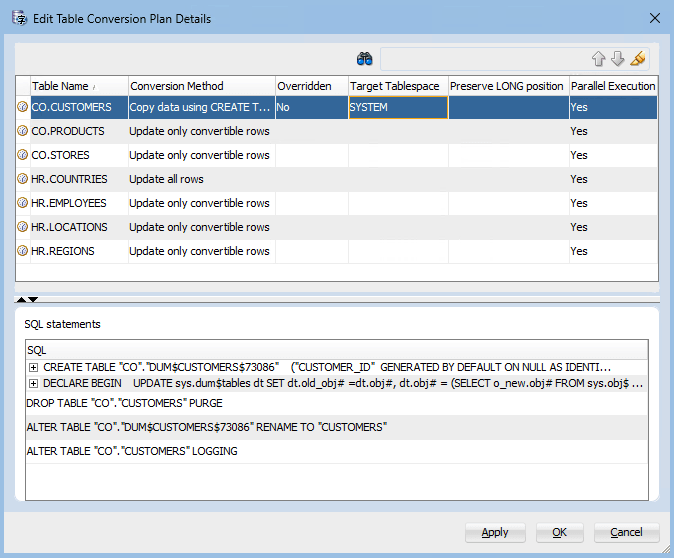Viewport: 674px width, 558px height.
Task: Select the ALTER TABLE RENAME TO "CUSTOMERS" statement
Action: (337, 427)
